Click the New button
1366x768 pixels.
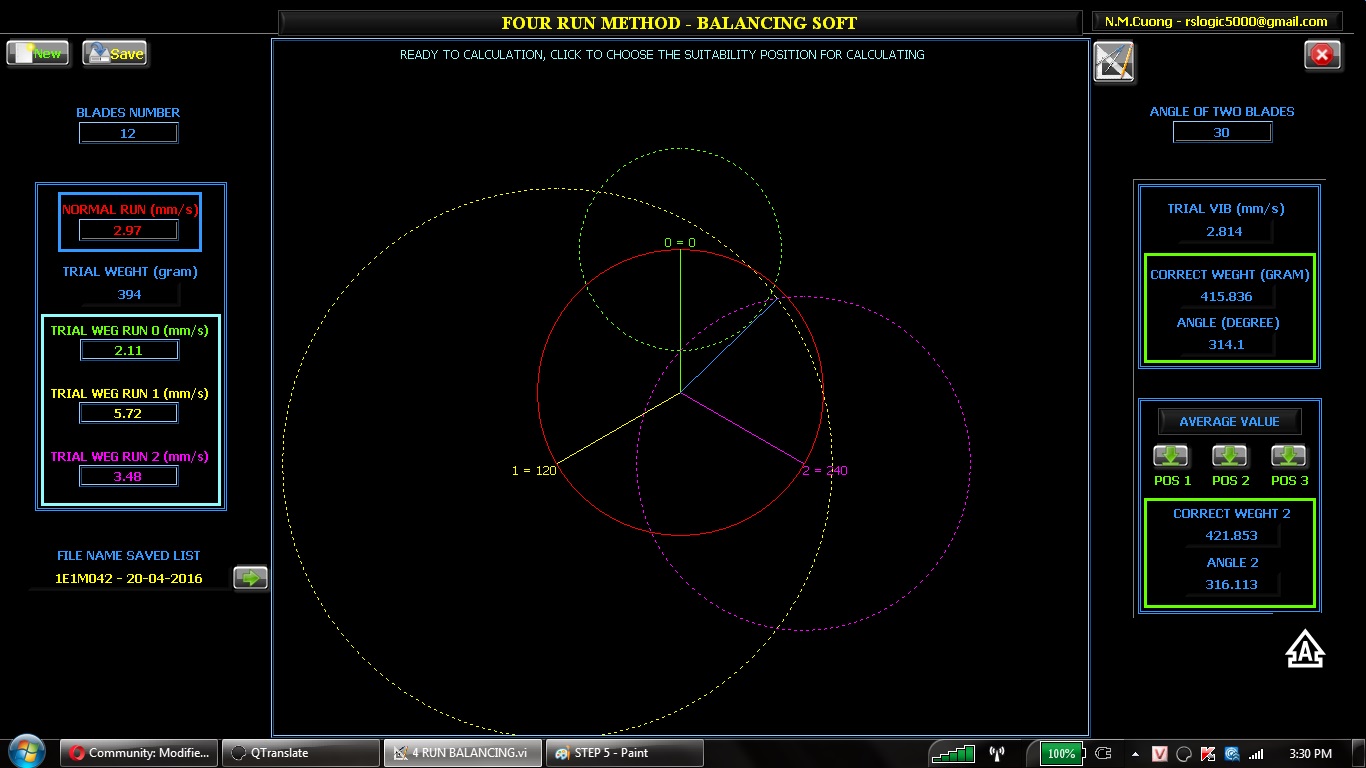(x=38, y=53)
